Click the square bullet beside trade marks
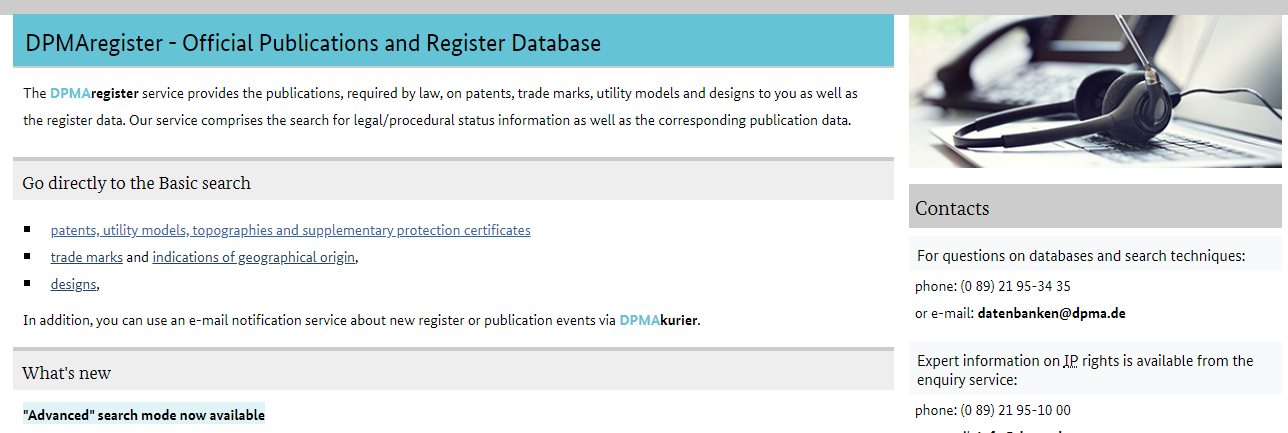Screen dimensions: 1288x433 (27, 257)
